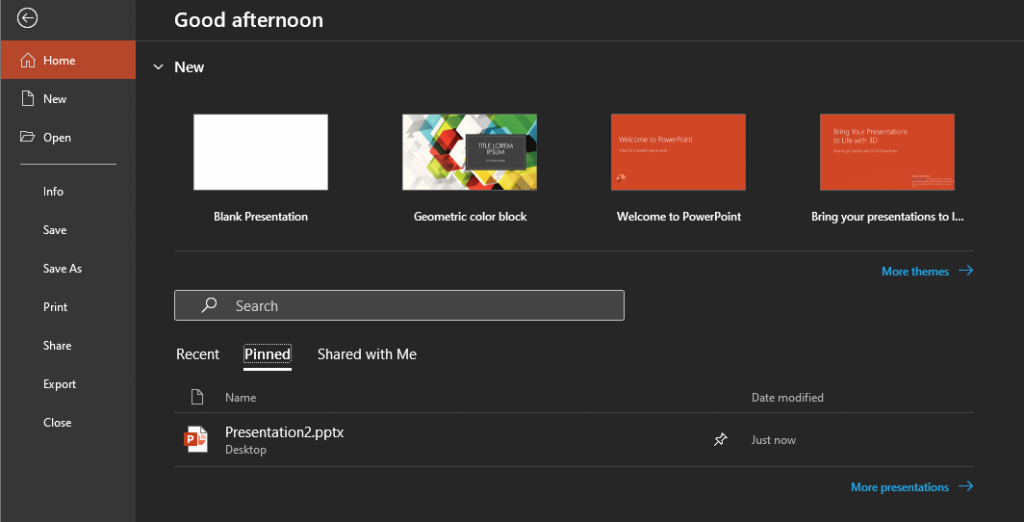Choose Close in the sidebar
This screenshot has width=1024, height=522.
pos(57,423)
